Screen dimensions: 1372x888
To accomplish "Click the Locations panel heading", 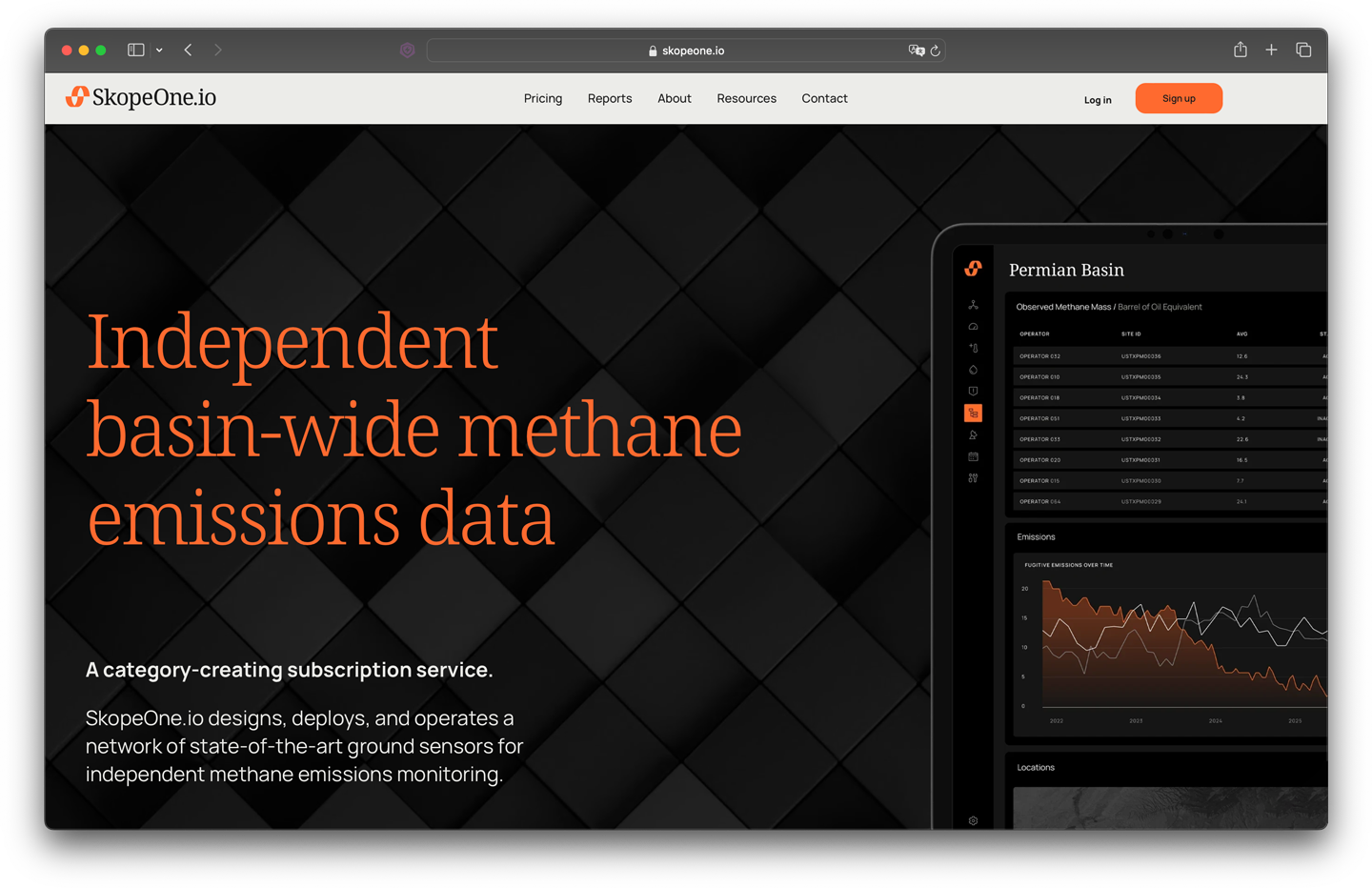I will [1036, 768].
